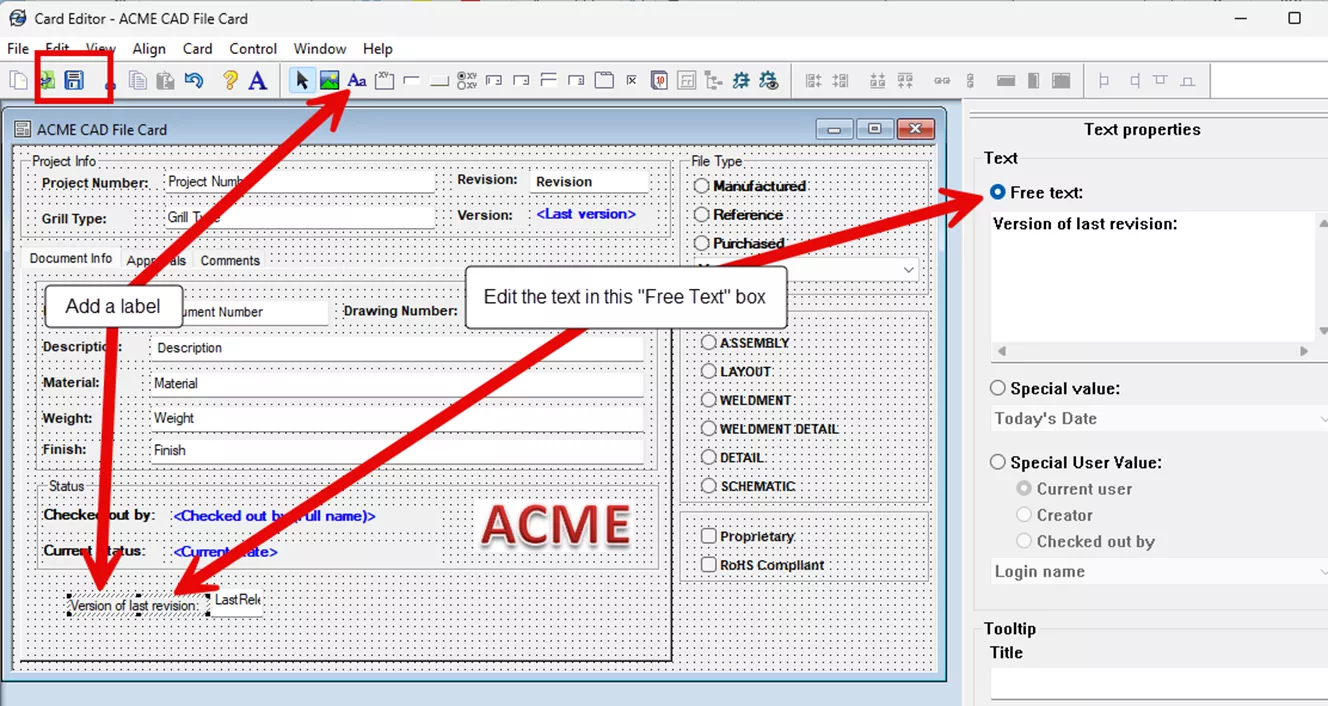Select the Aa text tool
The width and height of the screenshot is (1328, 706).
pyautogui.click(x=357, y=80)
